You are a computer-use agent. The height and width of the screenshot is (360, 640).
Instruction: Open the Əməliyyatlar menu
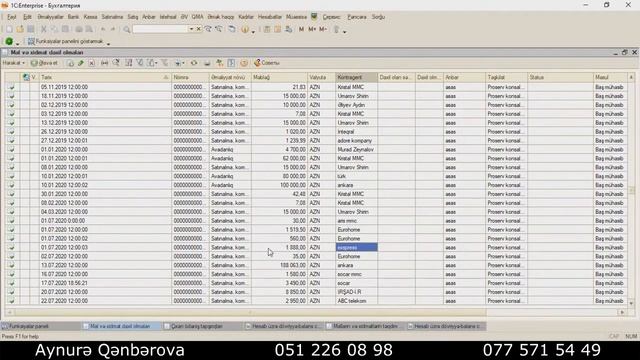click(x=50, y=17)
